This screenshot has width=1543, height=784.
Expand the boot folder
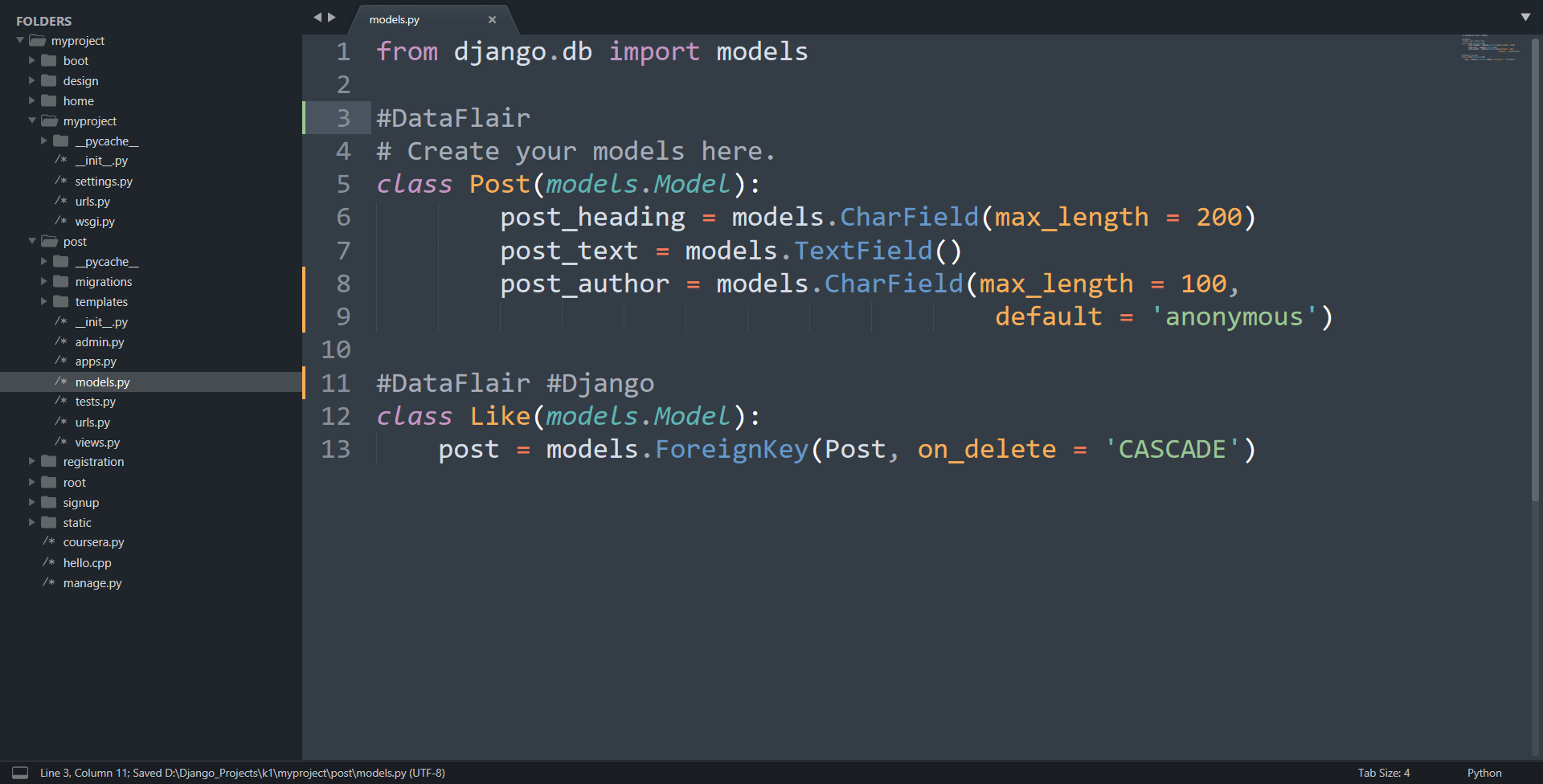pyautogui.click(x=32, y=60)
